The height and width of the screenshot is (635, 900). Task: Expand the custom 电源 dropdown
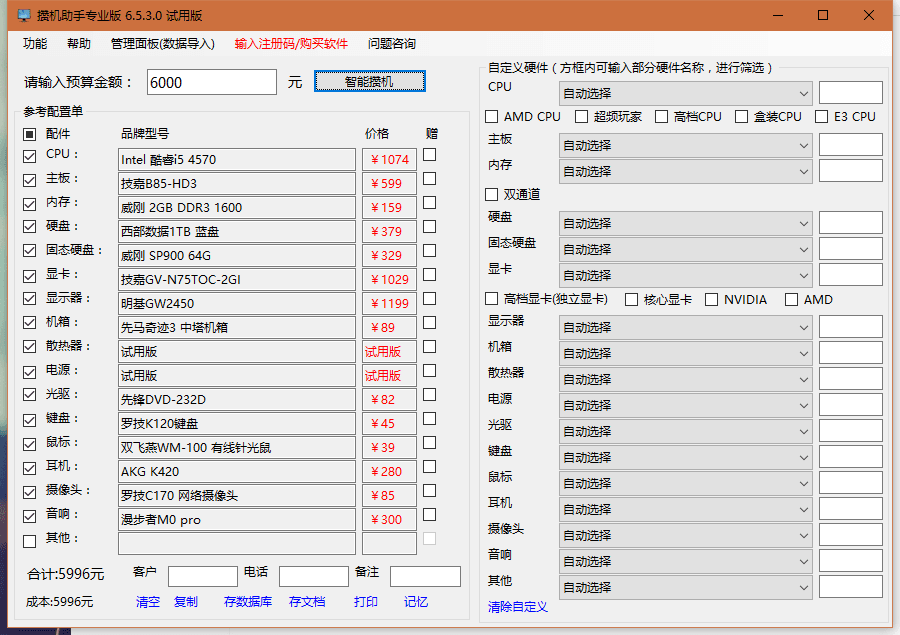[x=686, y=406]
